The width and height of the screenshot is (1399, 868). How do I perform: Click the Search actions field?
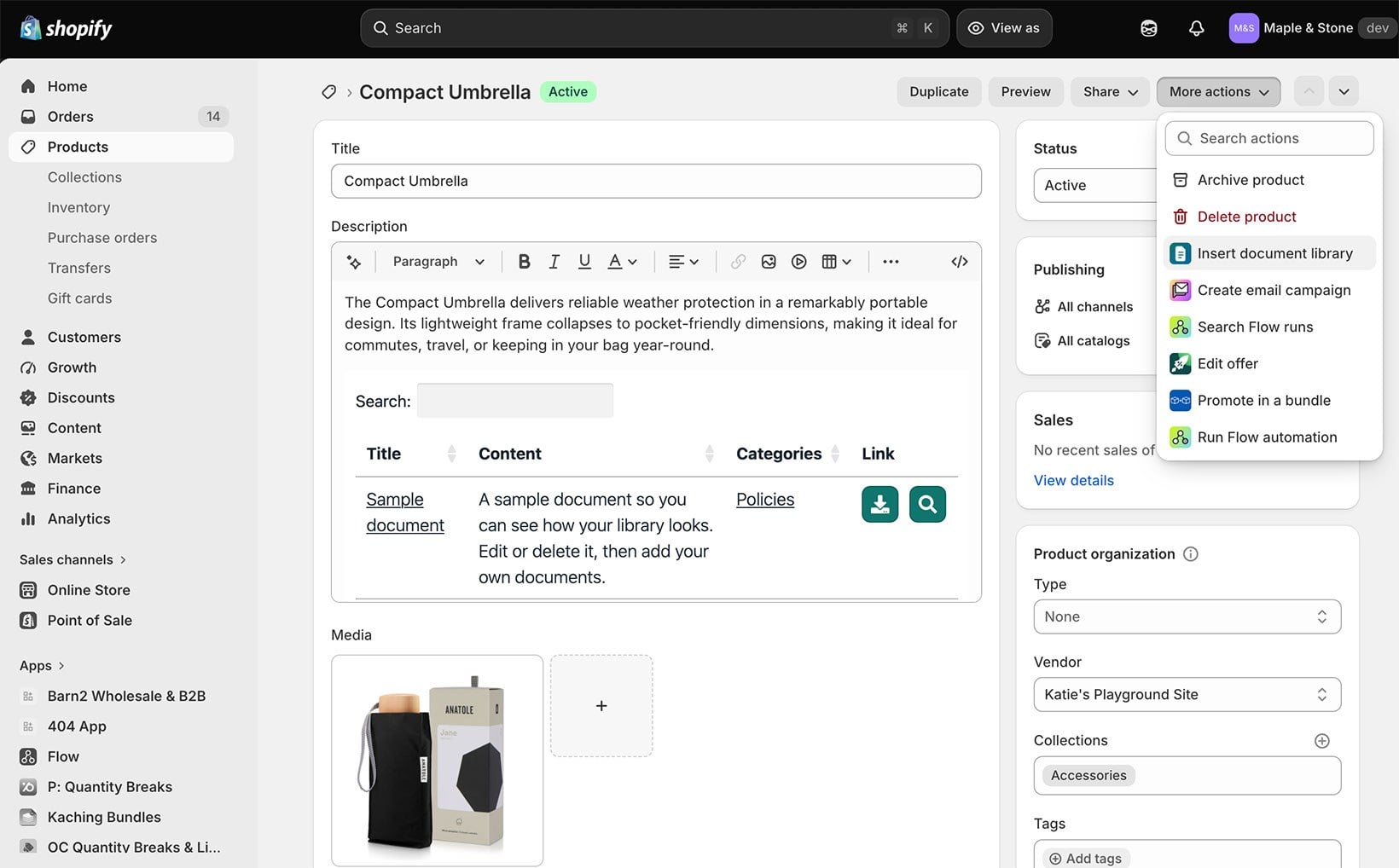tap(1268, 138)
